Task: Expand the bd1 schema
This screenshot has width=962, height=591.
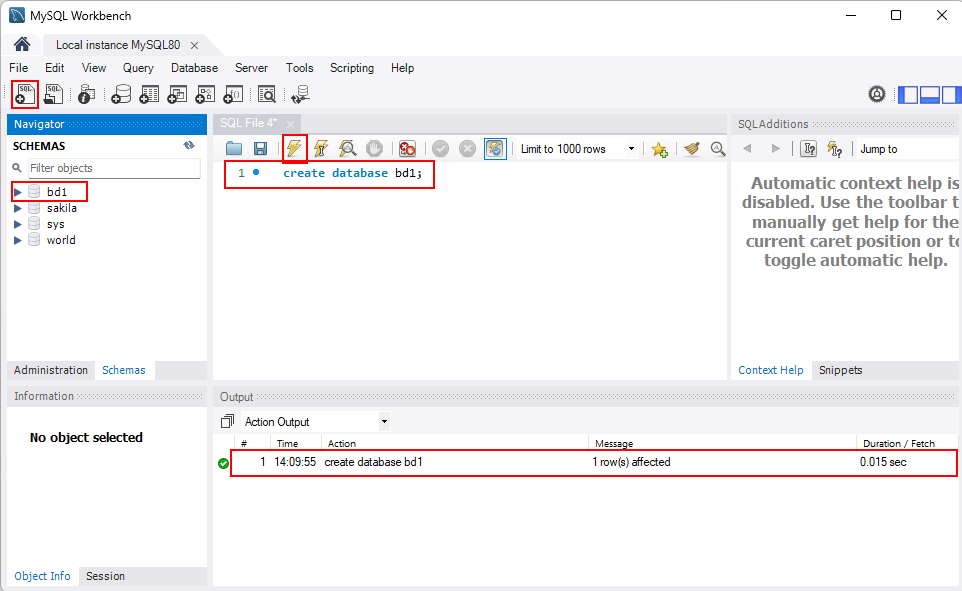Action: [18, 192]
